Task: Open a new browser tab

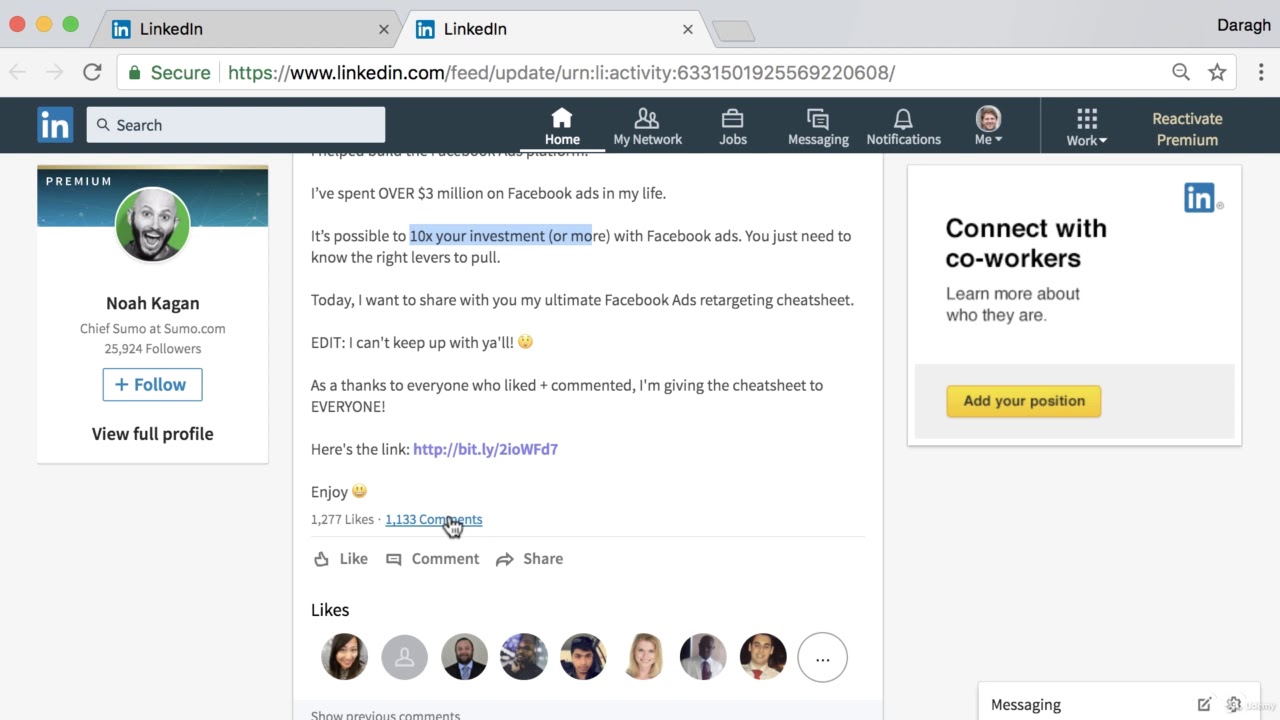Action: pyautogui.click(x=734, y=32)
